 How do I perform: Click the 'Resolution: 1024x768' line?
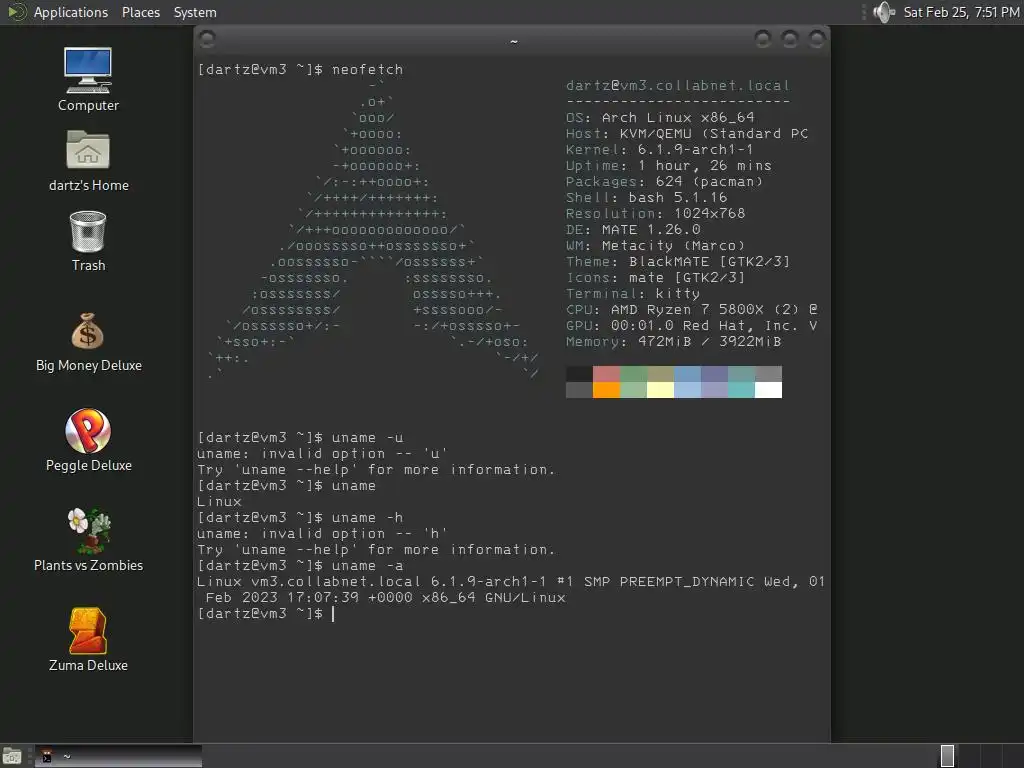655,213
